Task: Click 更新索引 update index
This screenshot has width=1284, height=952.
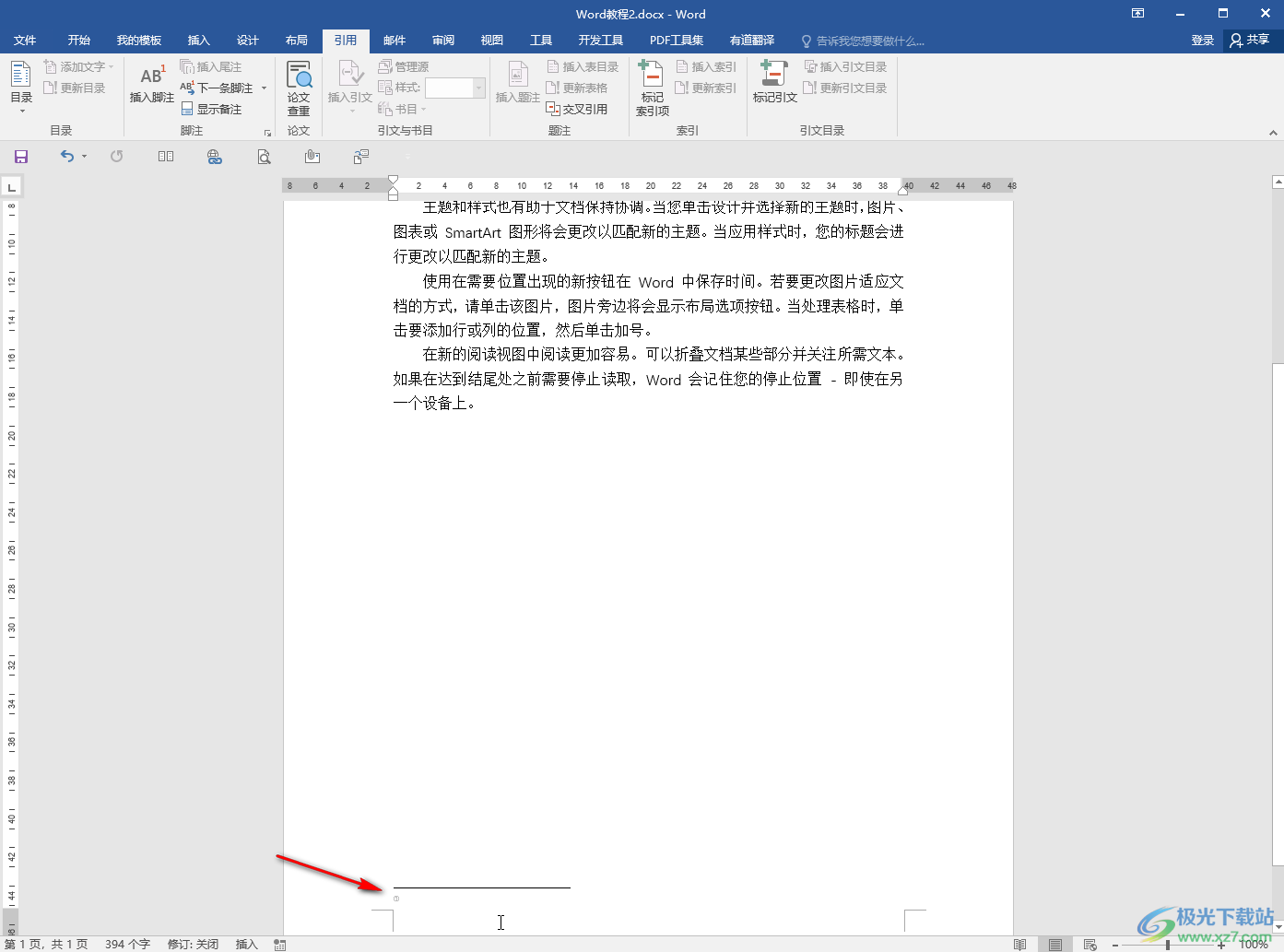Action: (x=706, y=88)
